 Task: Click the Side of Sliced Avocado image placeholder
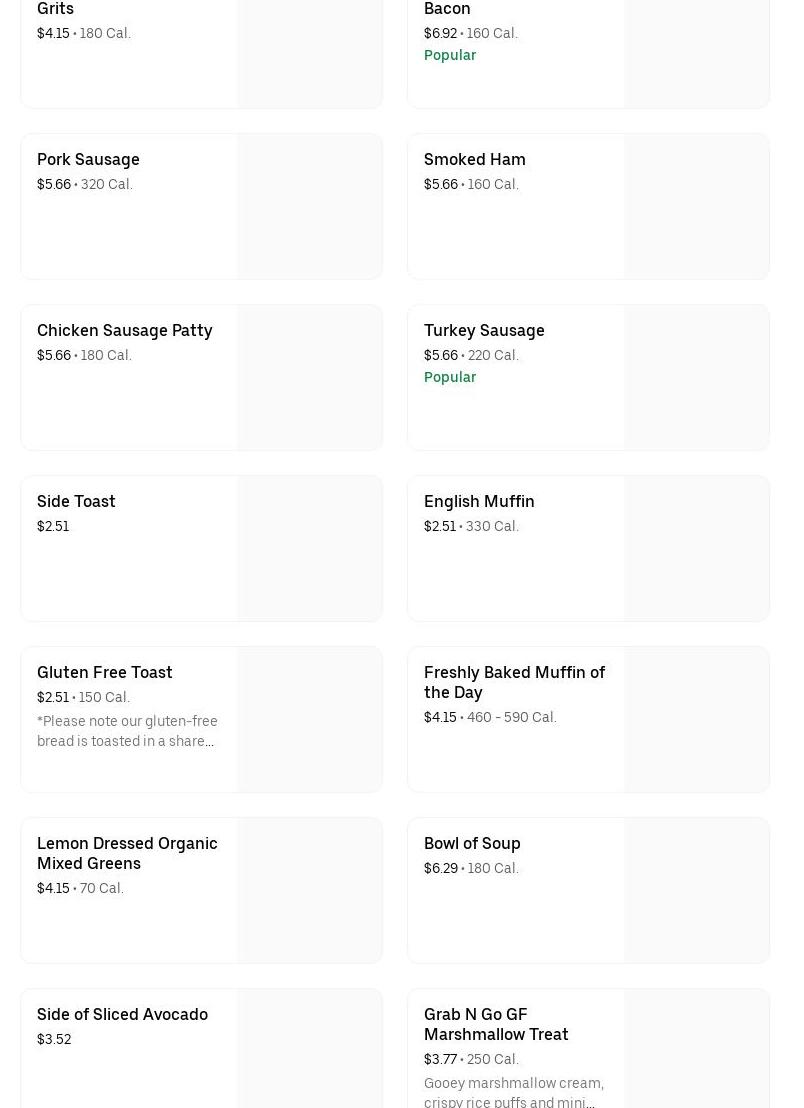(x=310, y=1049)
